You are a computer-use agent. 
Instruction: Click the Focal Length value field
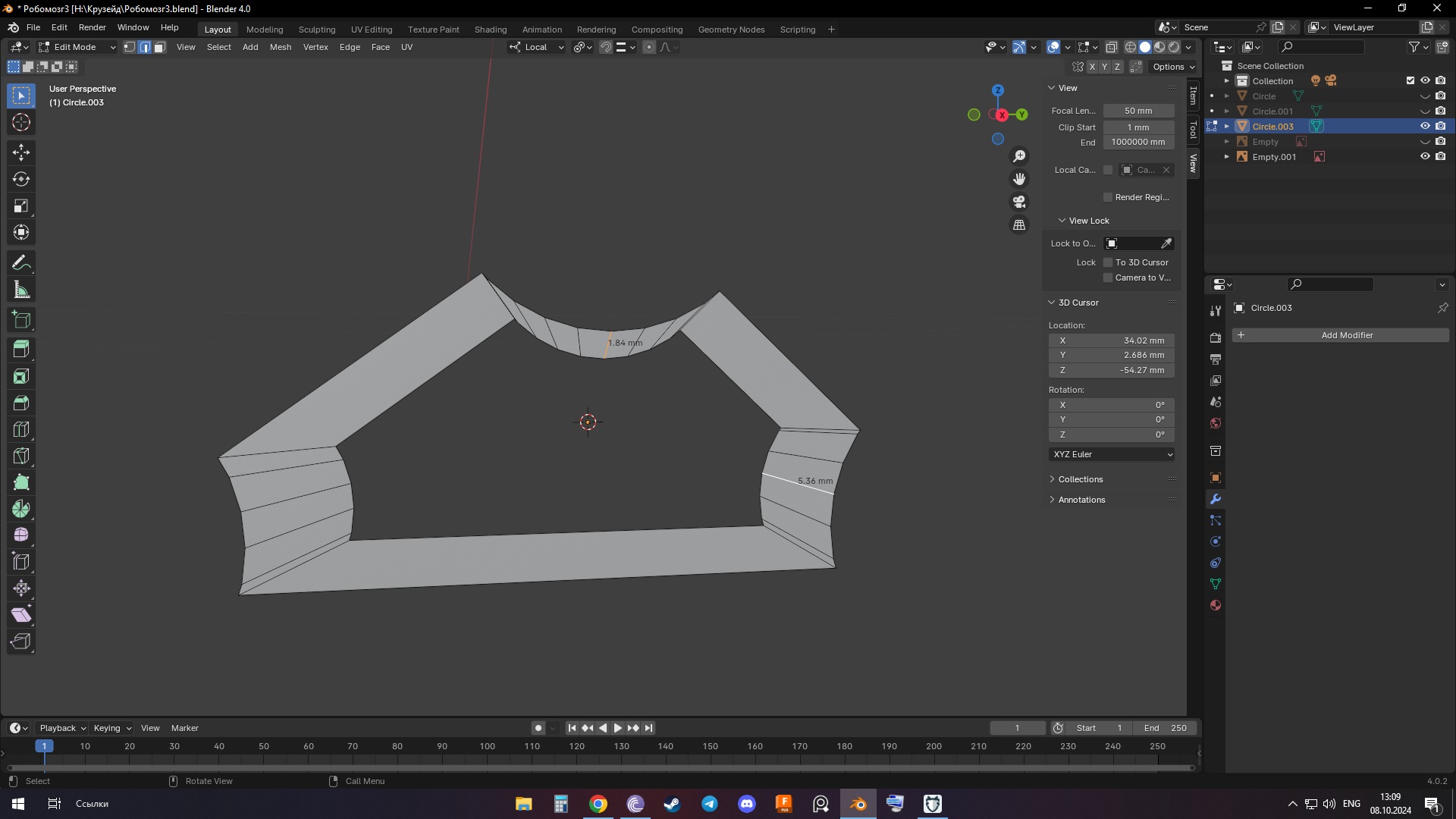pyautogui.click(x=1138, y=111)
